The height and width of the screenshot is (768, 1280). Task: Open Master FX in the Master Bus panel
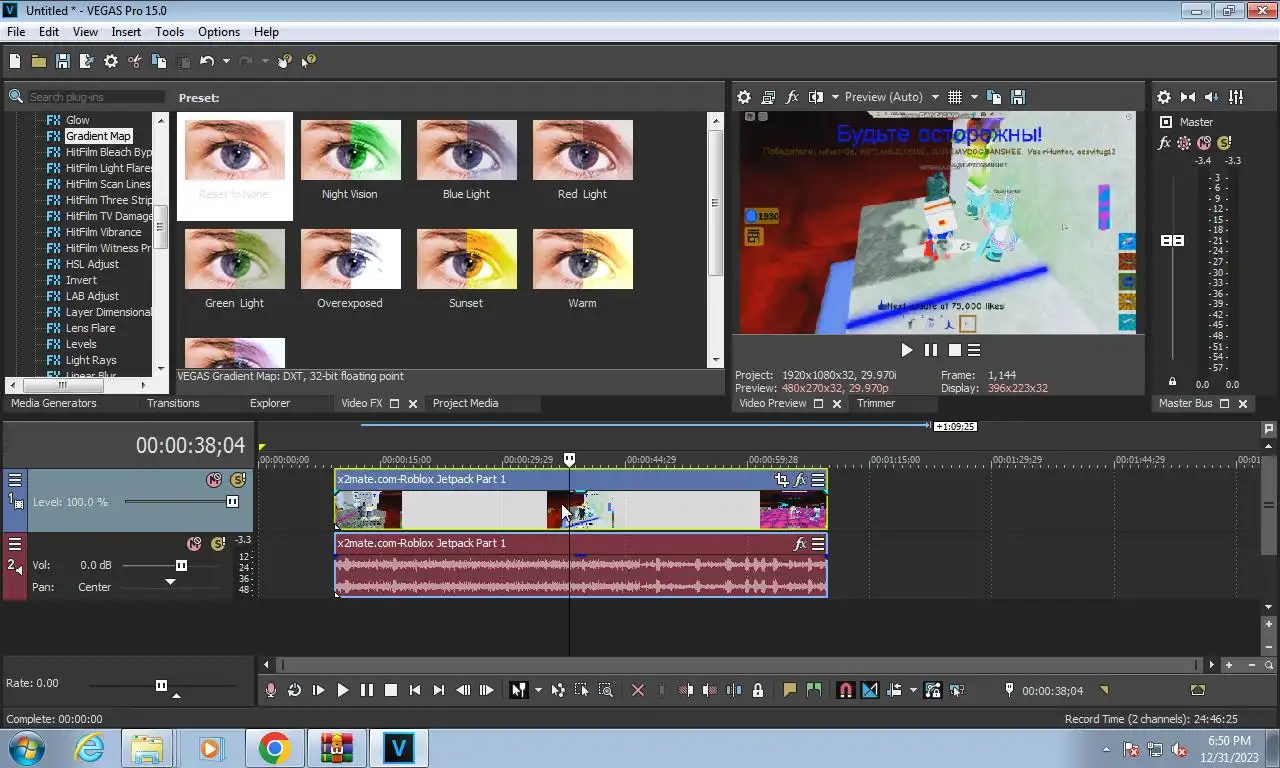tap(1164, 143)
